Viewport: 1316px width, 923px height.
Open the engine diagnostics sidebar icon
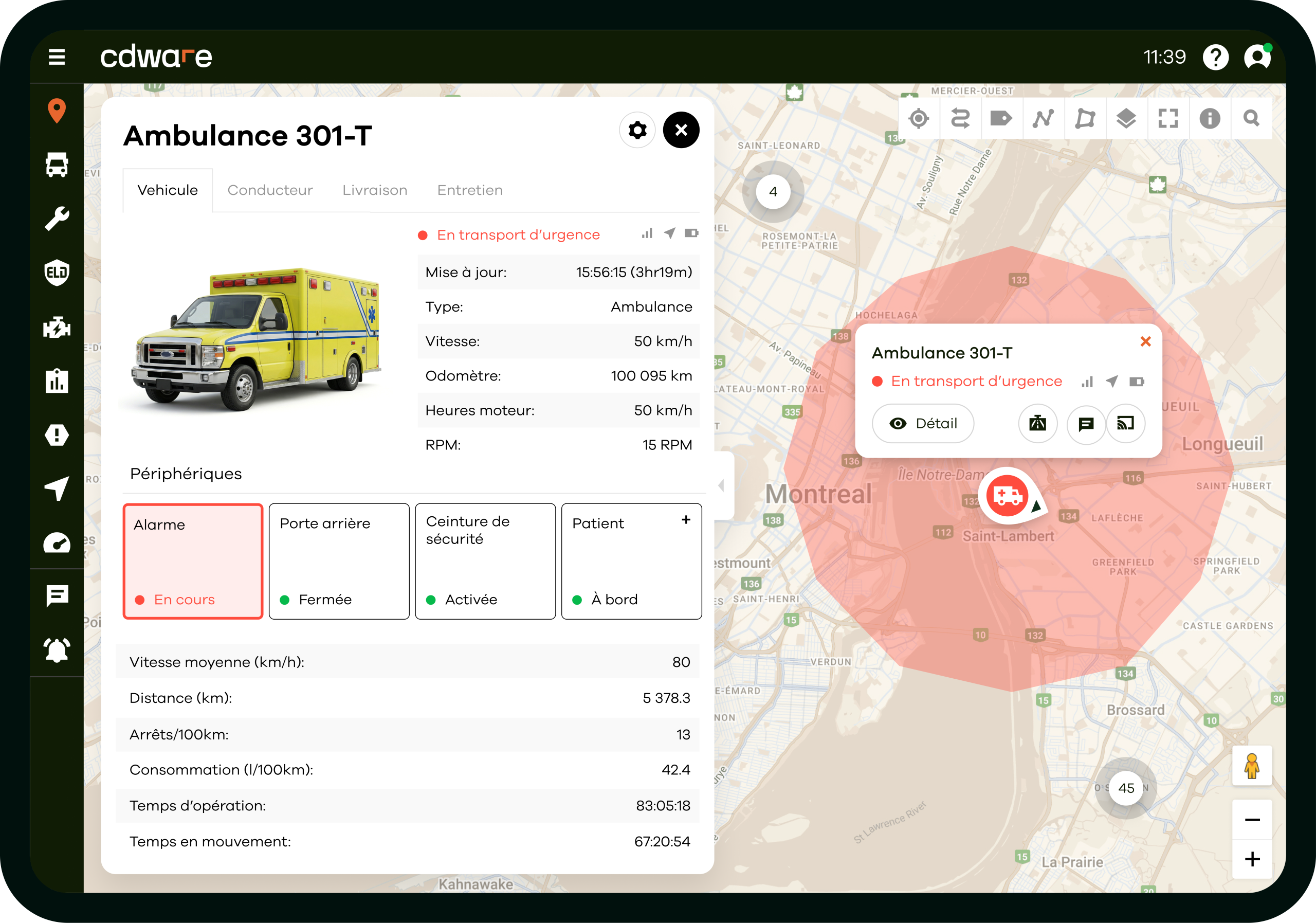pyautogui.click(x=57, y=327)
